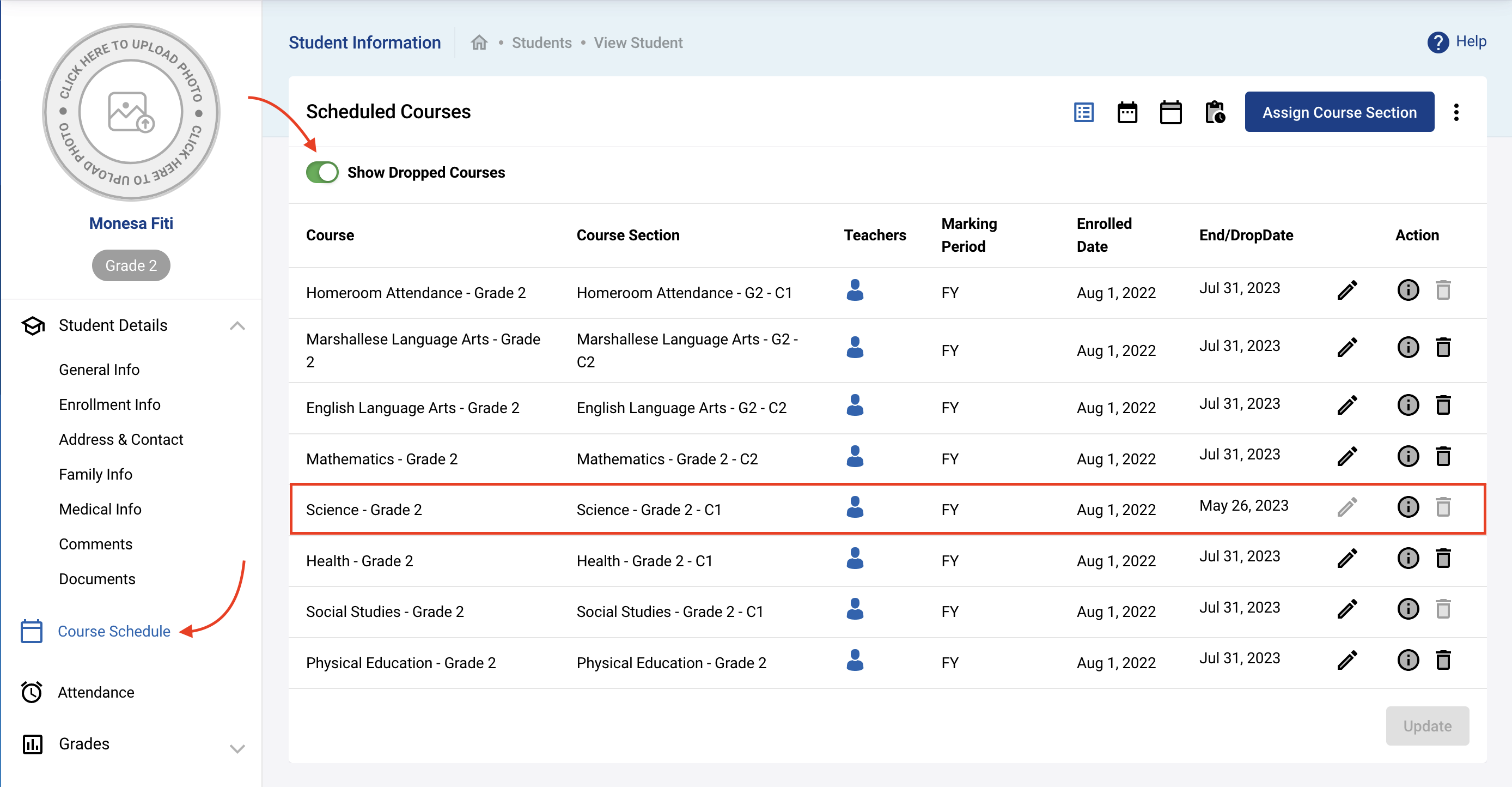Edit the Physical Education - Grade 2 row
The height and width of the screenshot is (787, 1512).
pyautogui.click(x=1346, y=660)
